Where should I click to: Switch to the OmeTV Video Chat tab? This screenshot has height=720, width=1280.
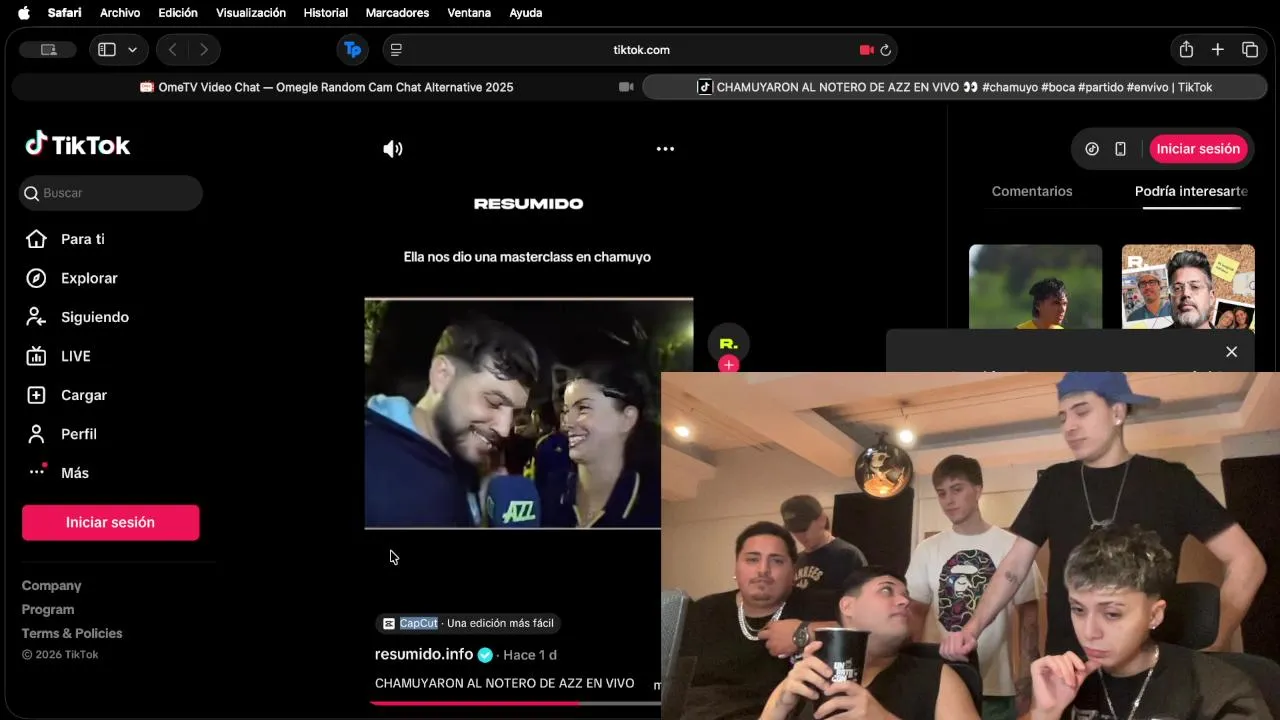pos(326,87)
